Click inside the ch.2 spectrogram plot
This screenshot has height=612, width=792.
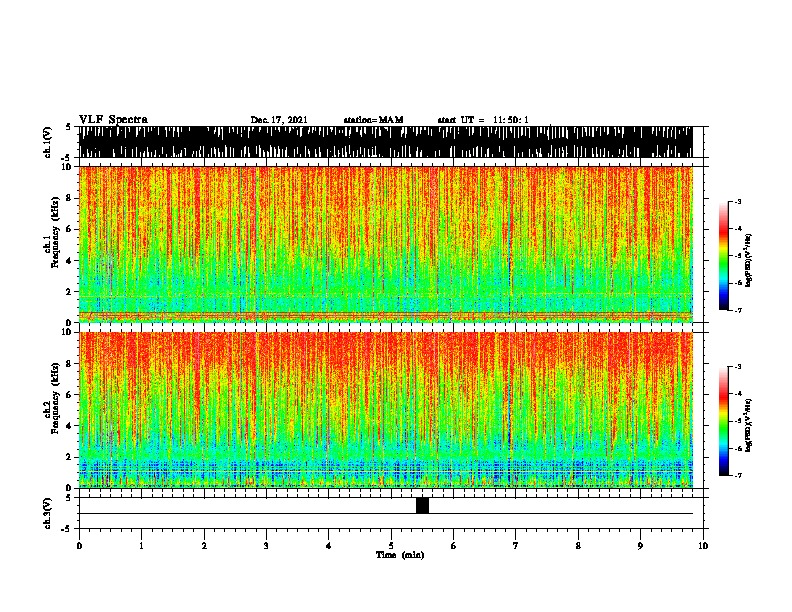[385, 410]
